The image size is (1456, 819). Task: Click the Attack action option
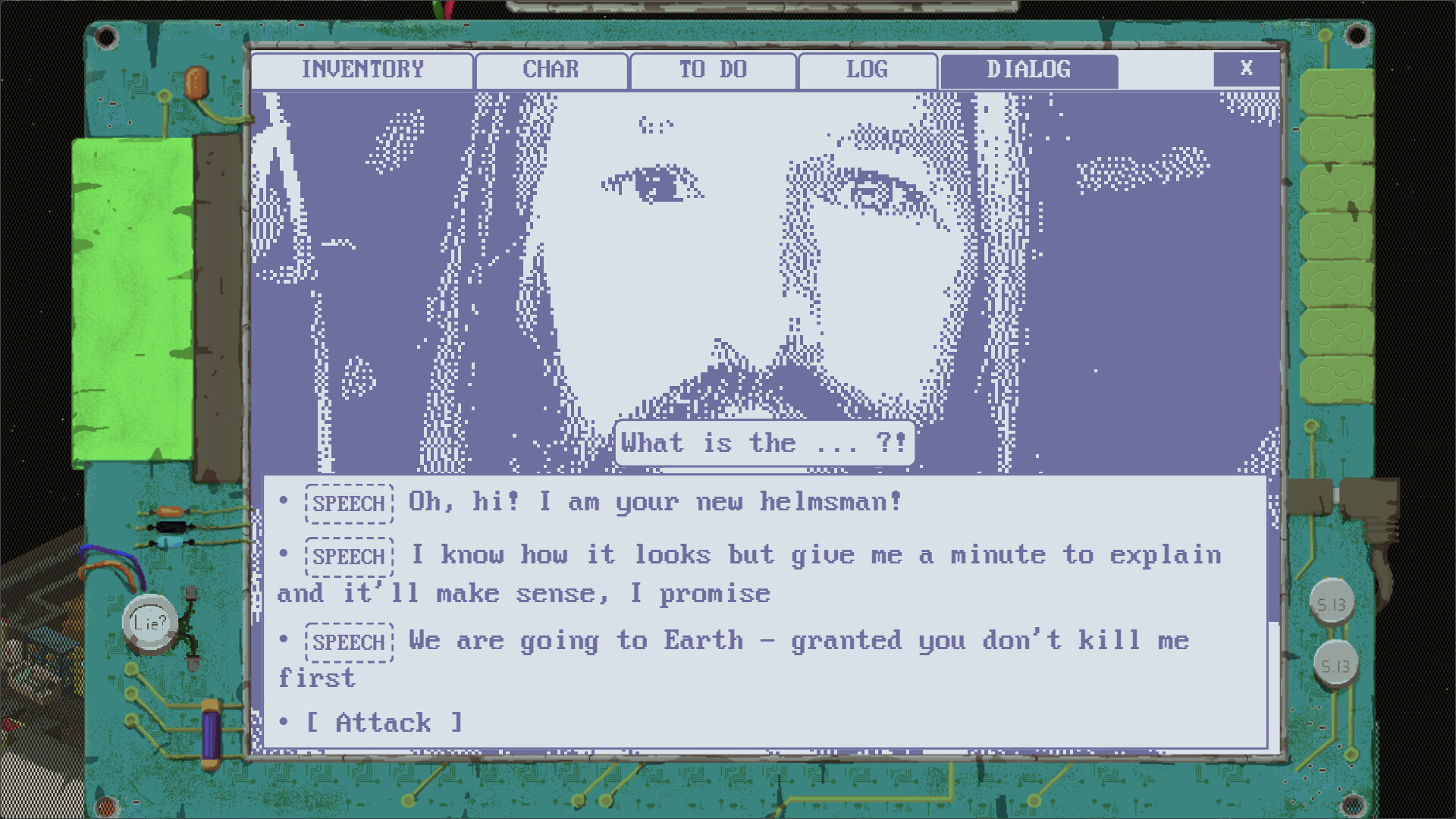(388, 723)
